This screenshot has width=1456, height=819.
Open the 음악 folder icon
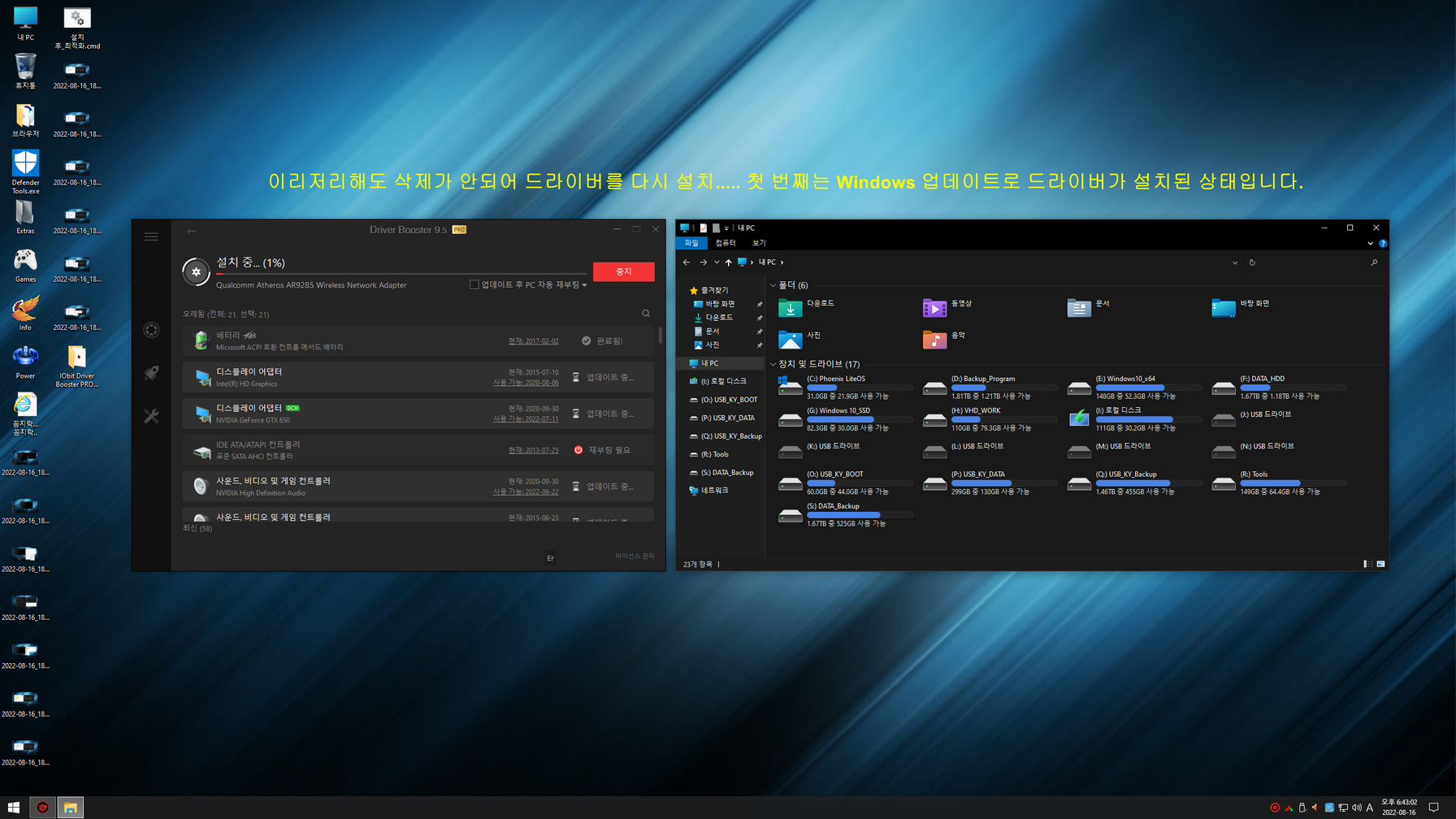pyautogui.click(x=934, y=340)
